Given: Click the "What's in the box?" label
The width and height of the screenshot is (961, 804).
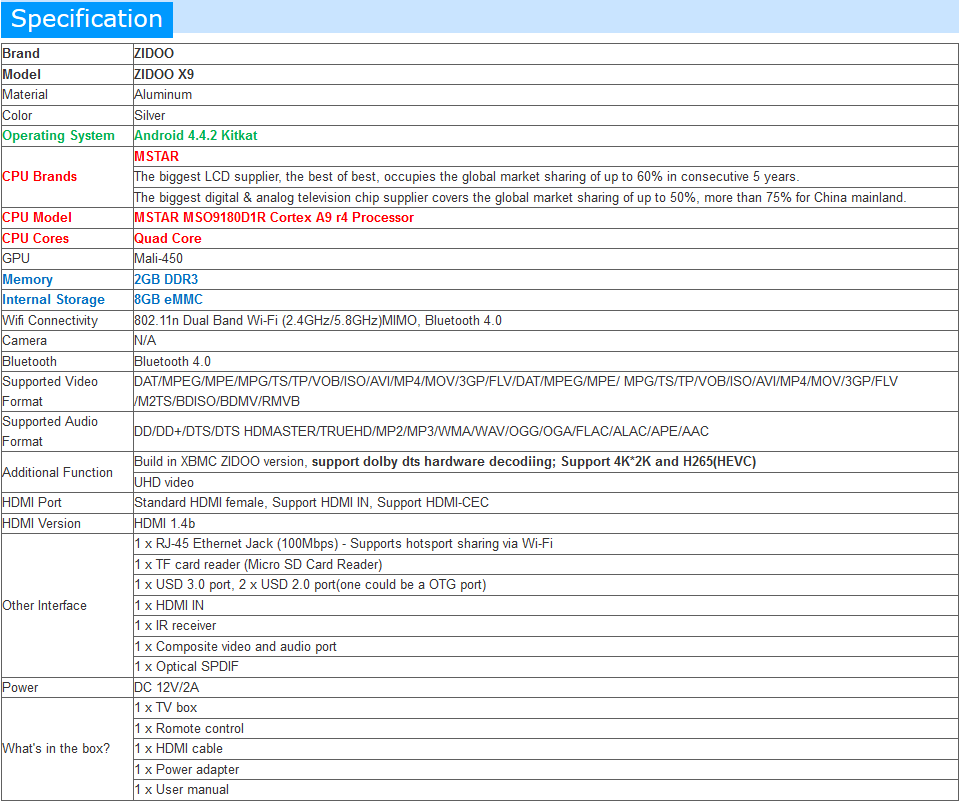Looking at the screenshot, I should [56, 749].
